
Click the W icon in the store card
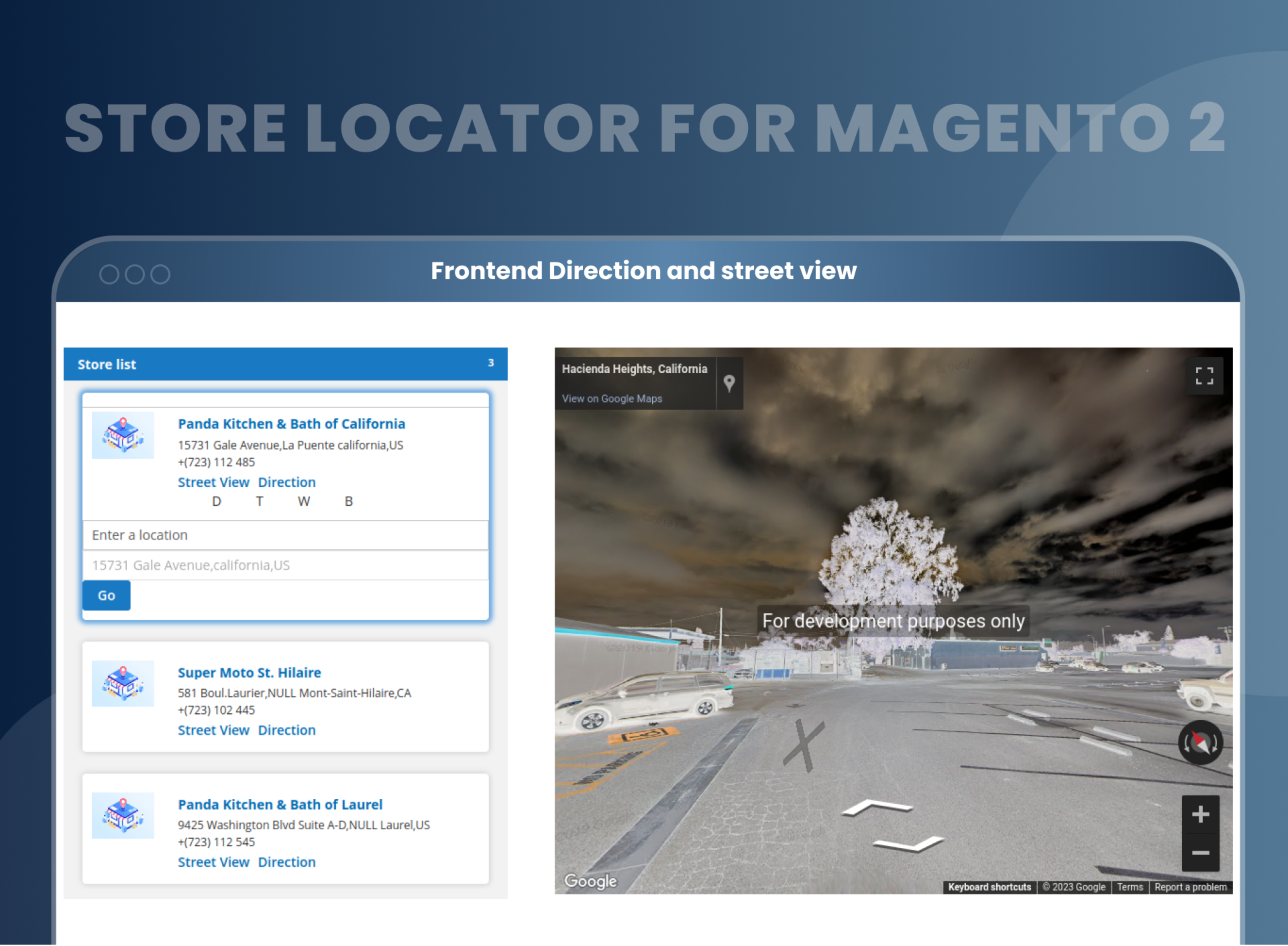coord(304,501)
